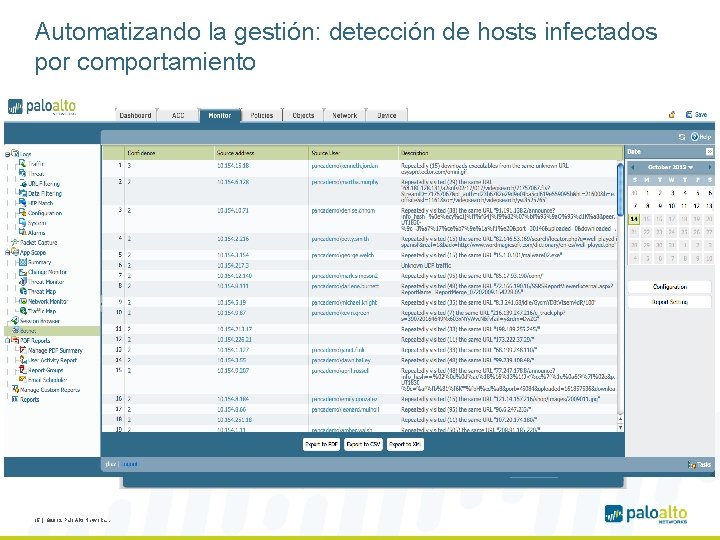This screenshot has width=720, height=540.
Task: Click the Alarms log icon
Action: tap(22, 232)
